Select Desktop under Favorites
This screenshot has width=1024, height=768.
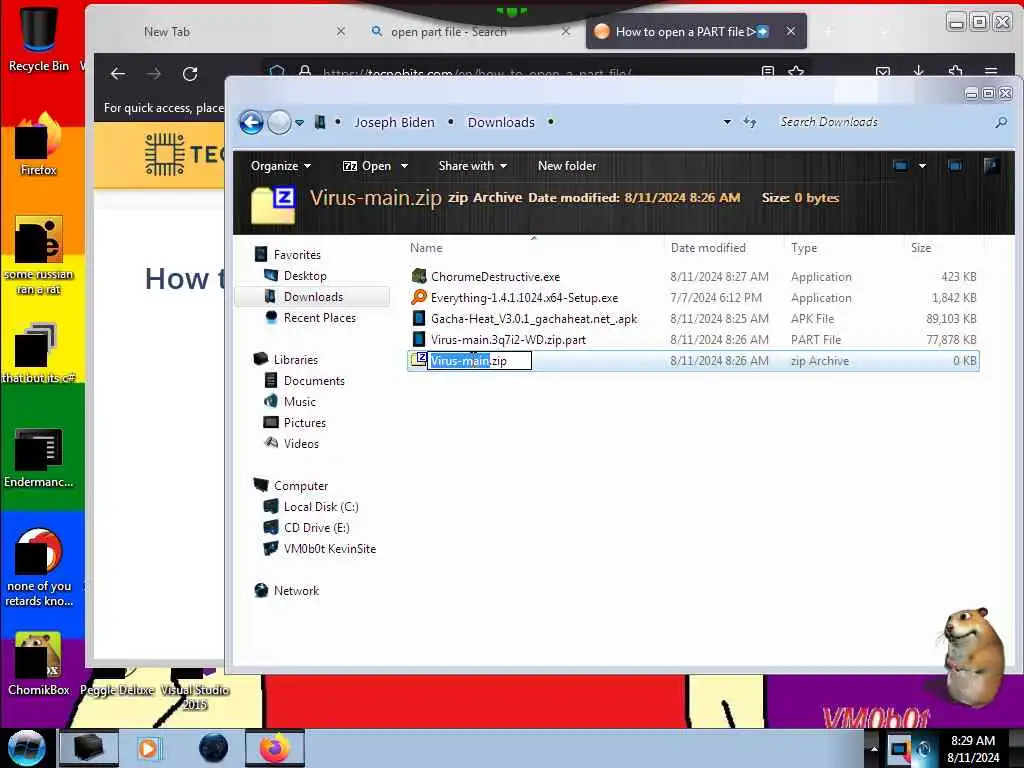(305, 276)
